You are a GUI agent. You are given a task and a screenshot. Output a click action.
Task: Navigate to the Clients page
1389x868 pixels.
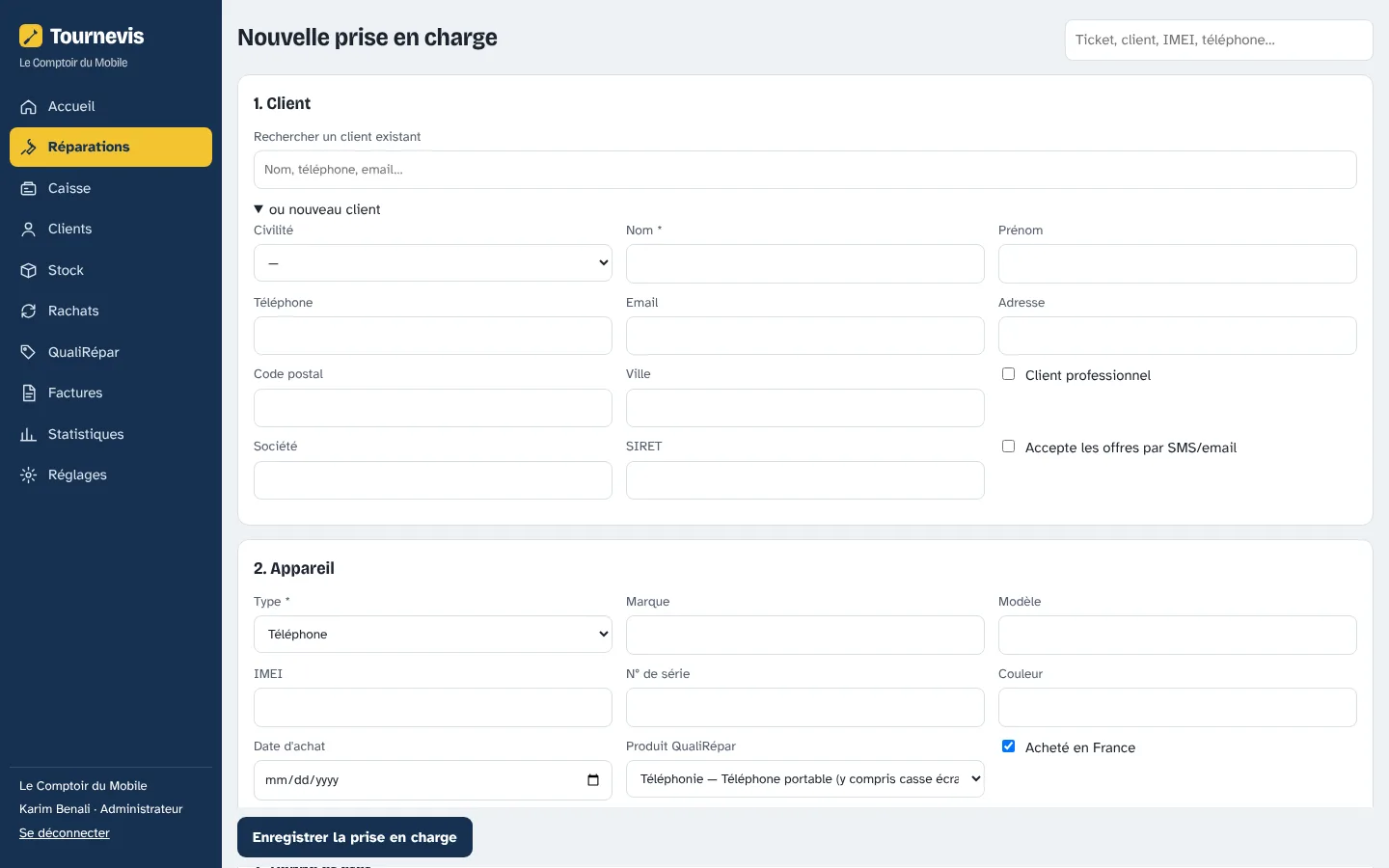(x=111, y=230)
